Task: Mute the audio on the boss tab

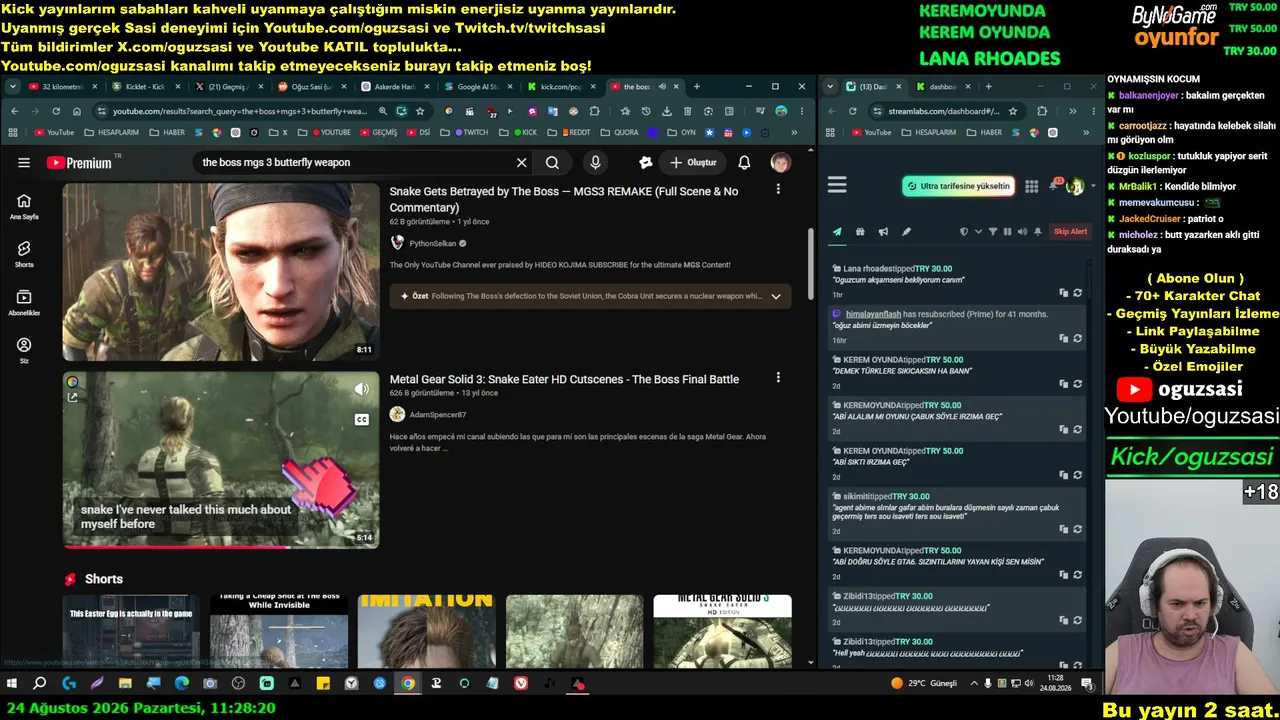Action: tap(662, 87)
